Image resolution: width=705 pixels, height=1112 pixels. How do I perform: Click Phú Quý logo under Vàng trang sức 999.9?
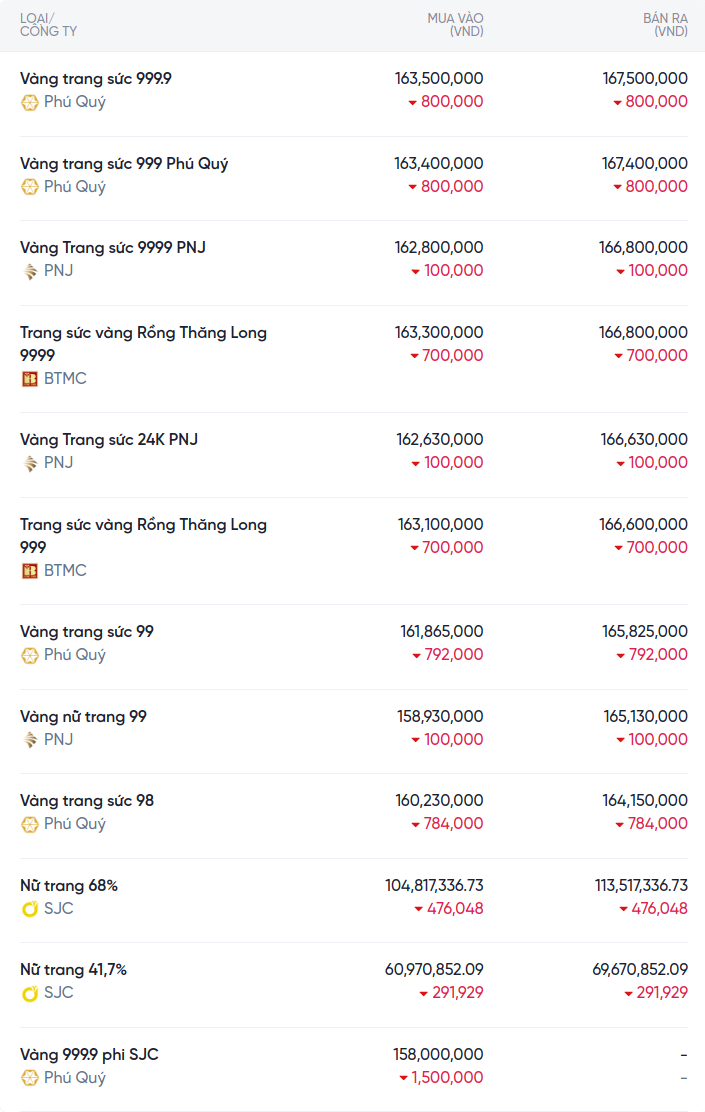(30, 102)
